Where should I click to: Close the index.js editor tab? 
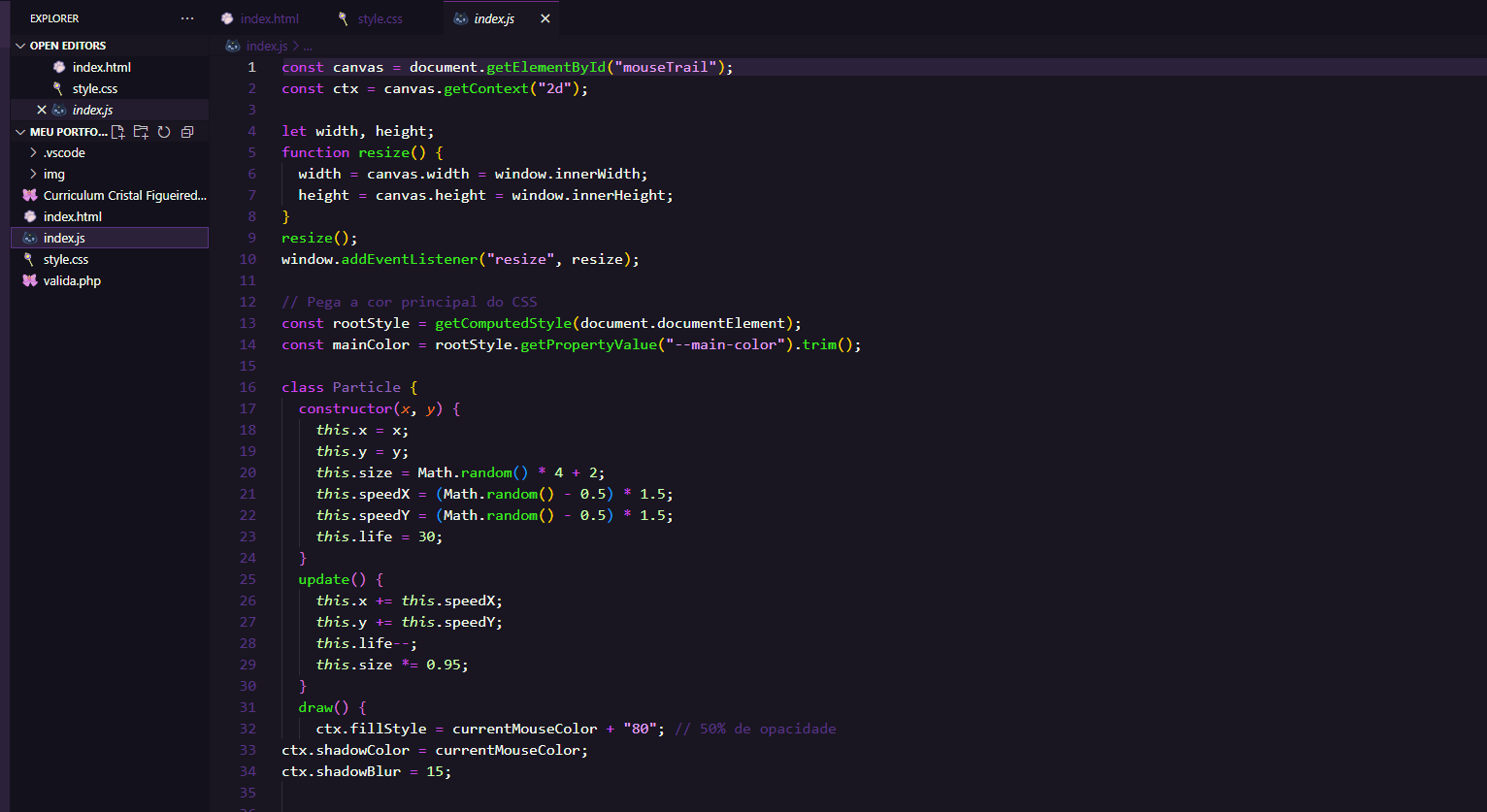tap(545, 18)
